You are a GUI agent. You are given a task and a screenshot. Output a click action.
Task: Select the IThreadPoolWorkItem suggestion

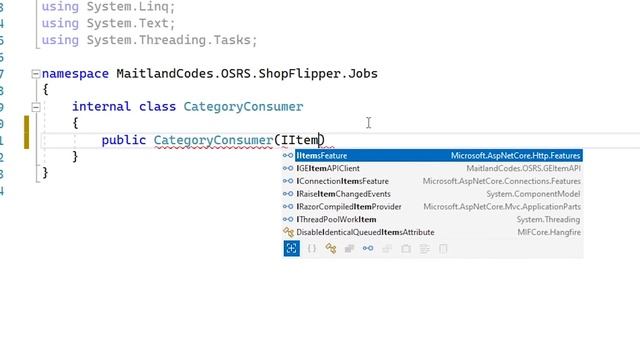point(432,219)
